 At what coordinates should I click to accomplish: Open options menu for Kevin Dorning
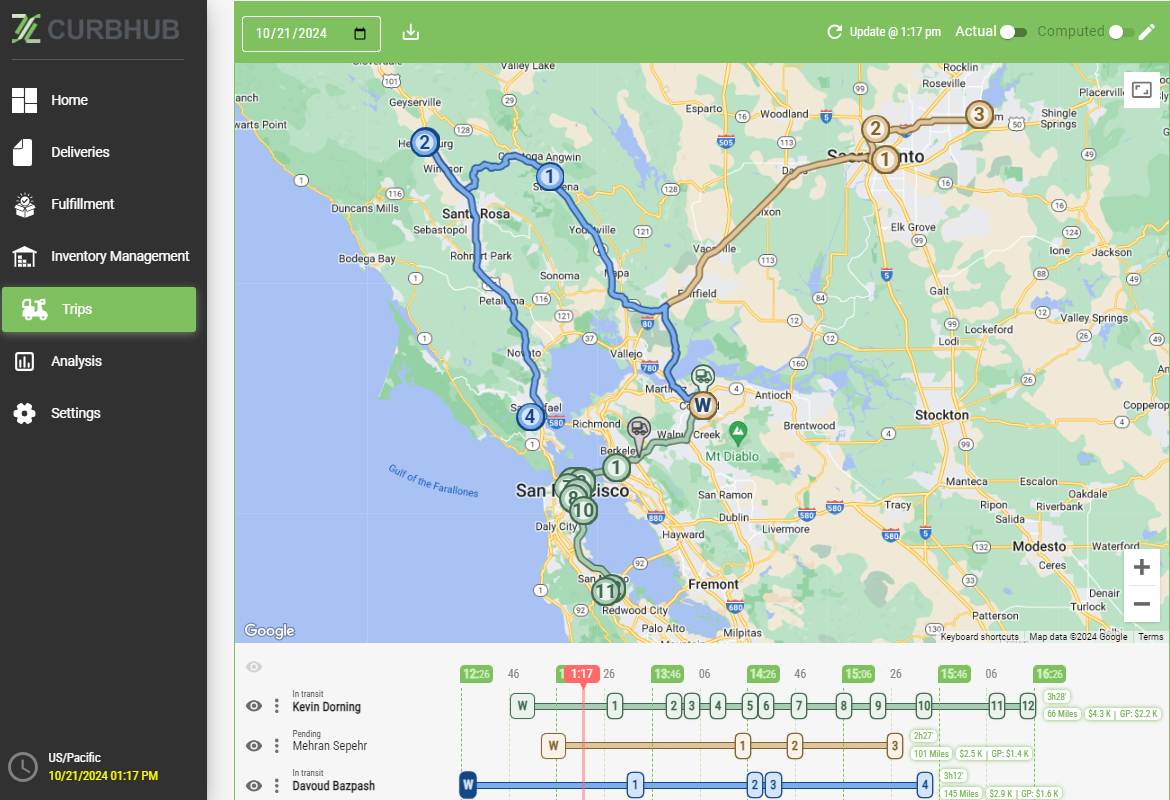coord(277,706)
